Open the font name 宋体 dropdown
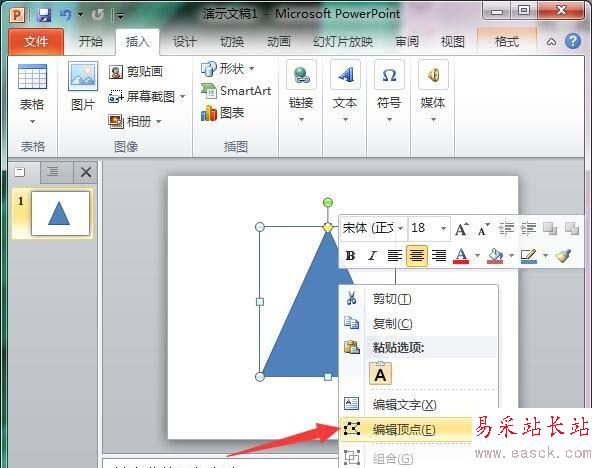This screenshot has height=468, width=592. click(x=401, y=228)
